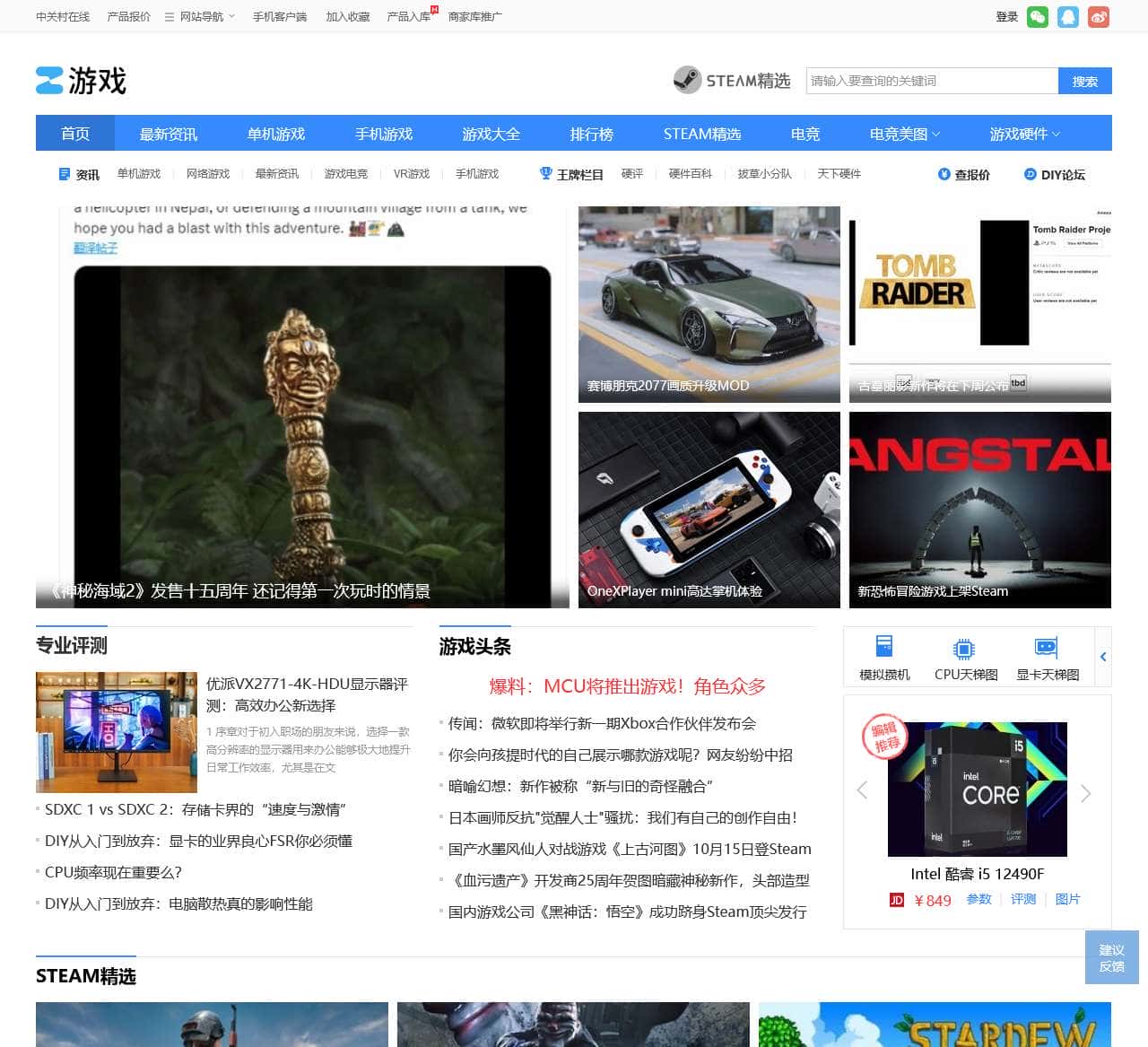Viewport: 1148px width, 1047px height.
Task: Open 拔草小分队 sub-nav link
Action: (765, 174)
